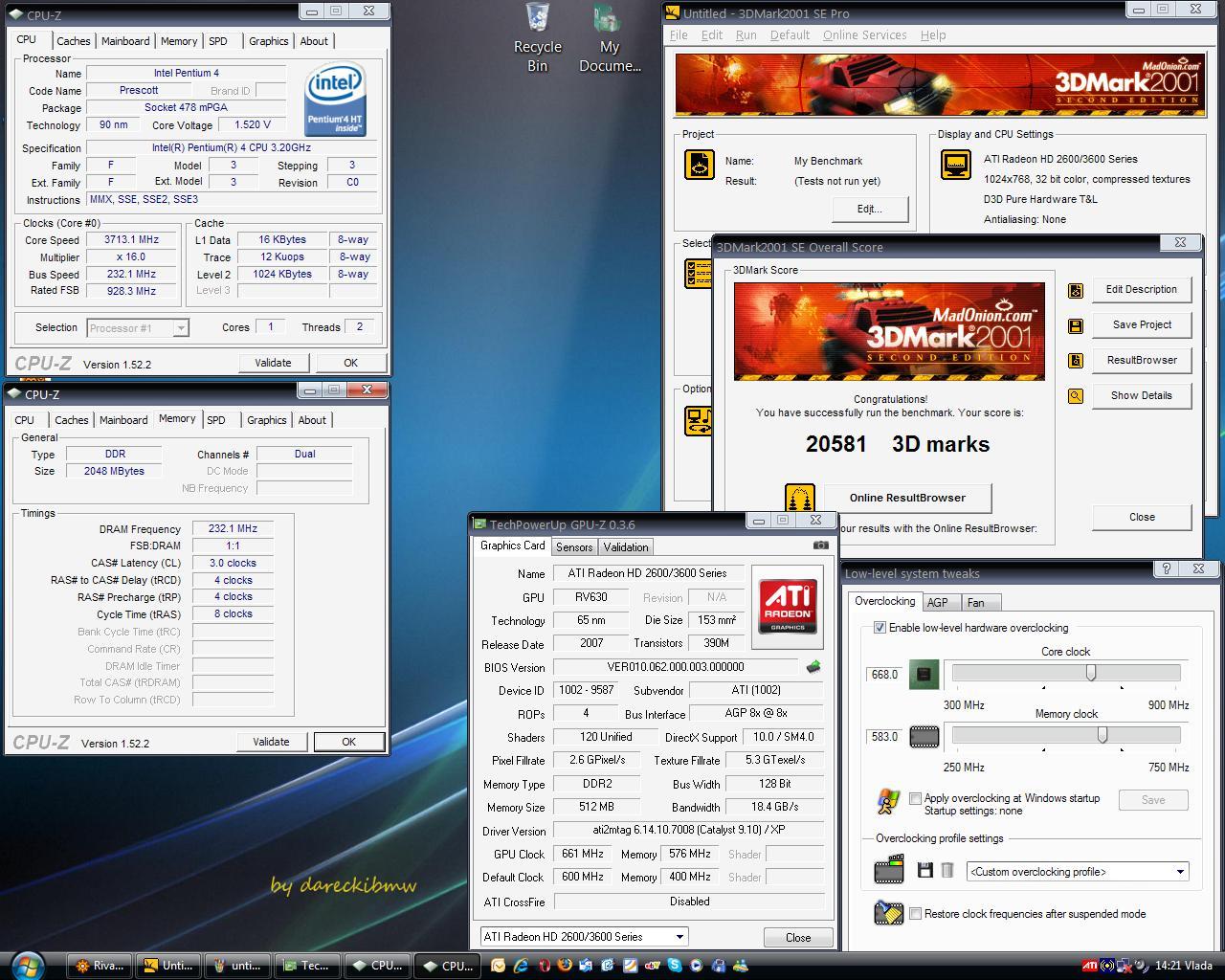The height and width of the screenshot is (980, 1225).
Task: Open the Processor #1 selection dropdown
Action: [138, 328]
